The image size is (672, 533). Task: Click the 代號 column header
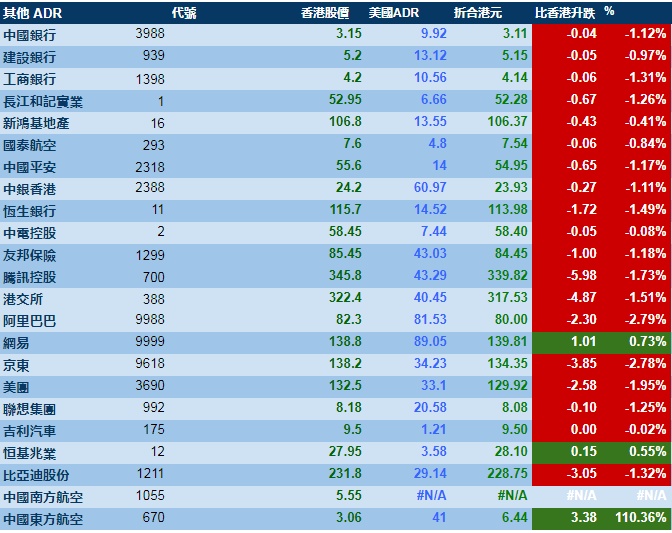coord(184,13)
